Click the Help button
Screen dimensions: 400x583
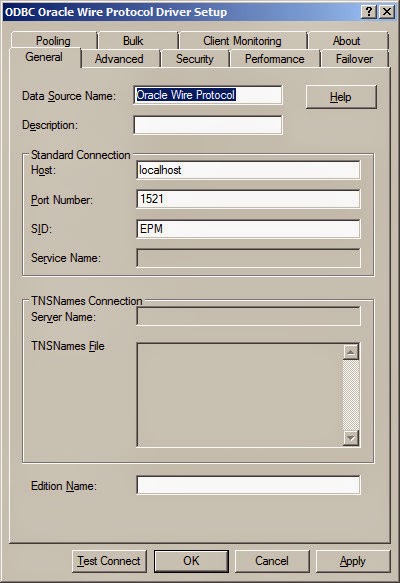(x=341, y=97)
